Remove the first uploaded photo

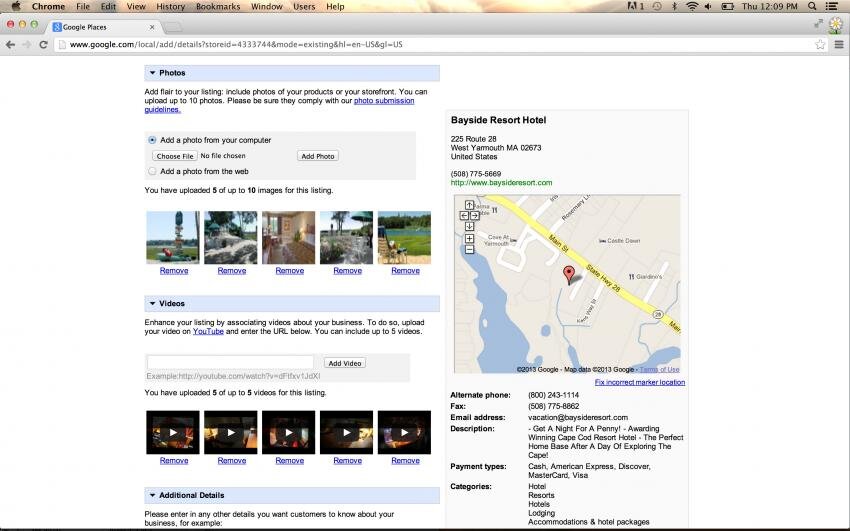tap(174, 270)
